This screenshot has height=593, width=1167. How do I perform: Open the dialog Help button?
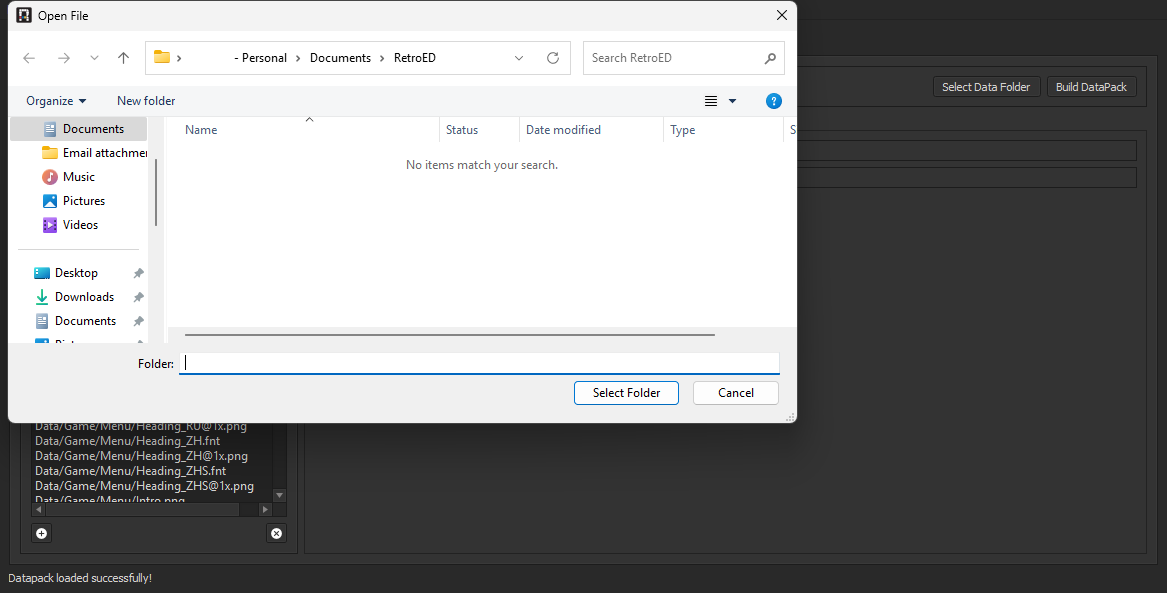pyautogui.click(x=774, y=101)
